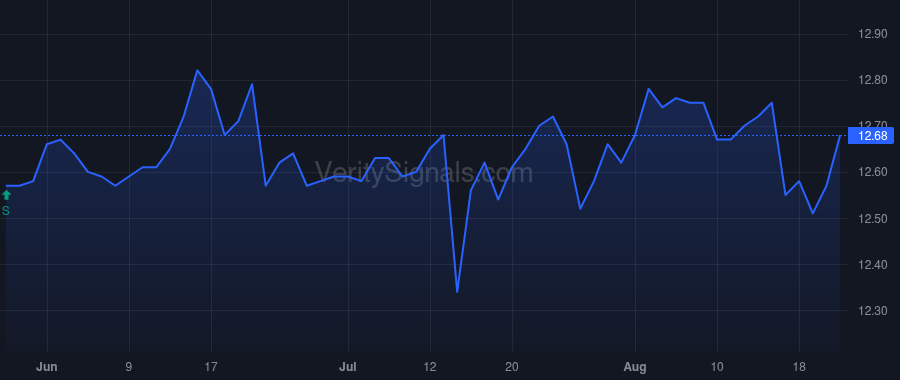900x380 pixels.
Task: Click the 12.40 price axis label
Action: (872, 265)
